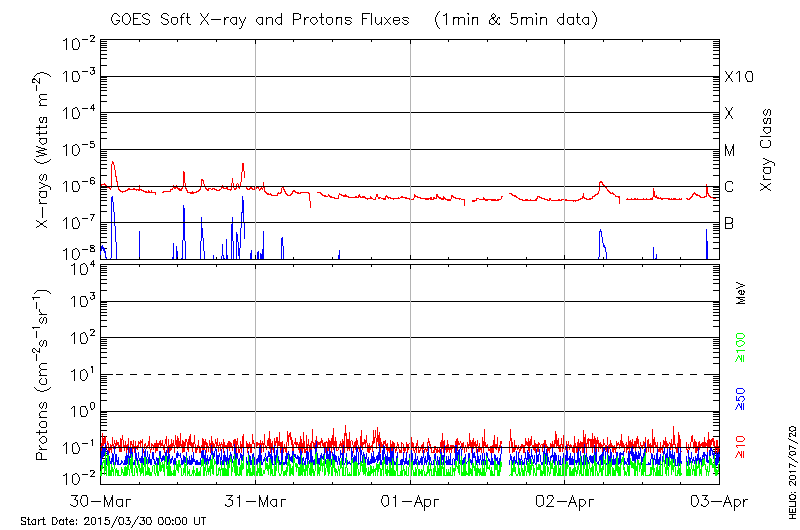The image size is (800, 530).
Task: Select the M flare class label
Action: point(730,151)
